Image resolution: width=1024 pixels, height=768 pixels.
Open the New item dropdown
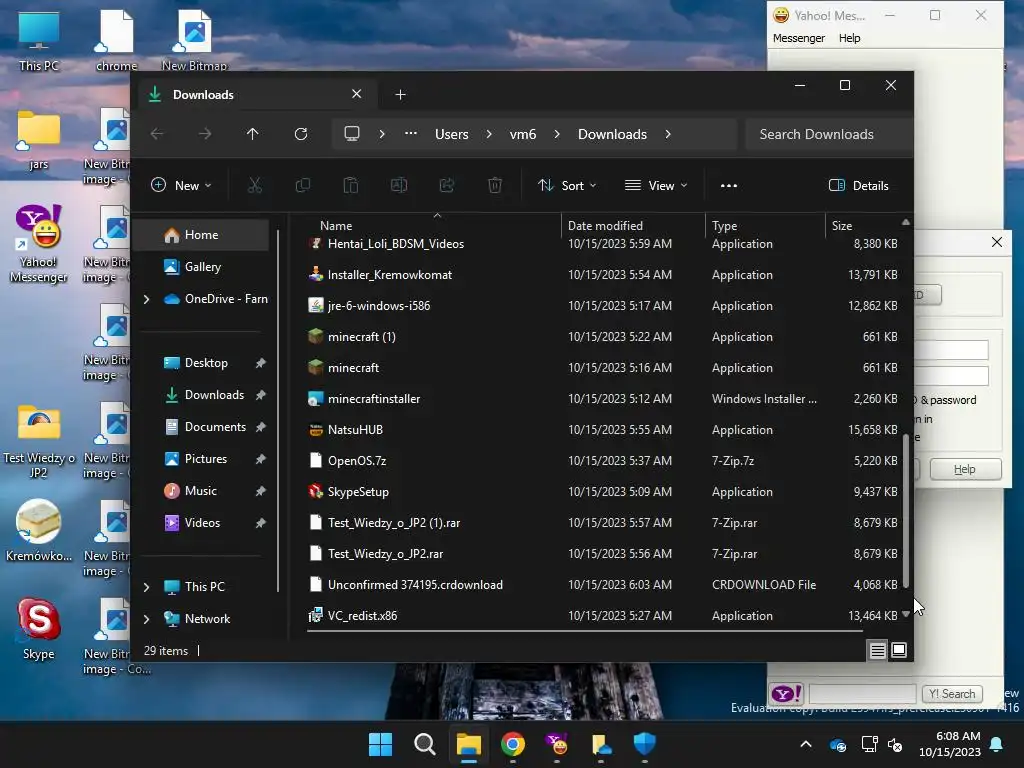pyautogui.click(x=181, y=185)
